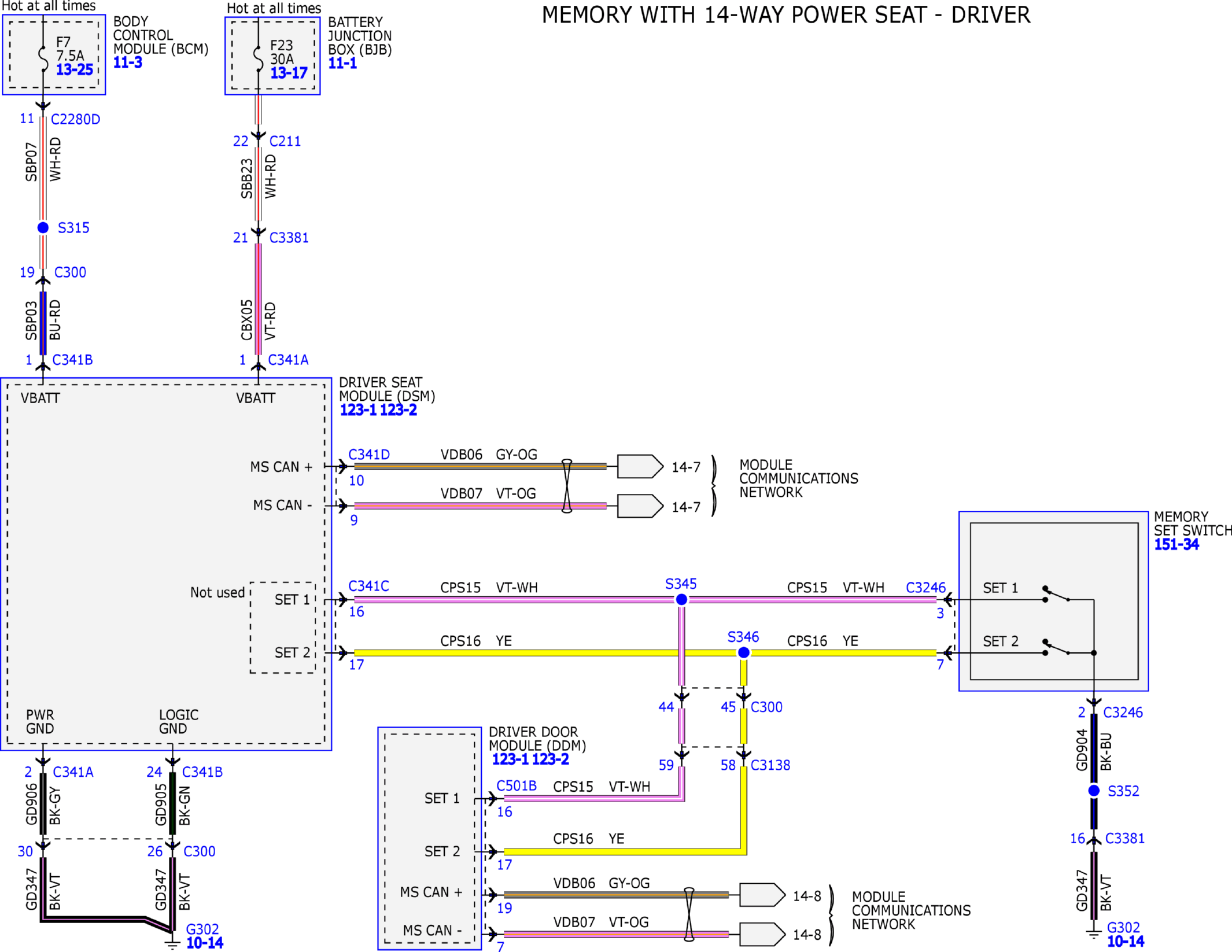Image resolution: width=1232 pixels, height=952 pixels.
Task: Open the 123-1 link beside Driver Seat Module
Action: (x=358, y=410)
